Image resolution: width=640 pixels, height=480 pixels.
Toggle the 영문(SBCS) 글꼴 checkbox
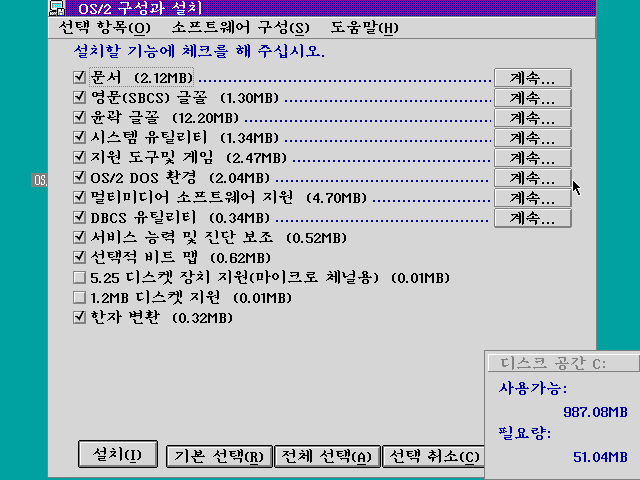tap(79, 97)
